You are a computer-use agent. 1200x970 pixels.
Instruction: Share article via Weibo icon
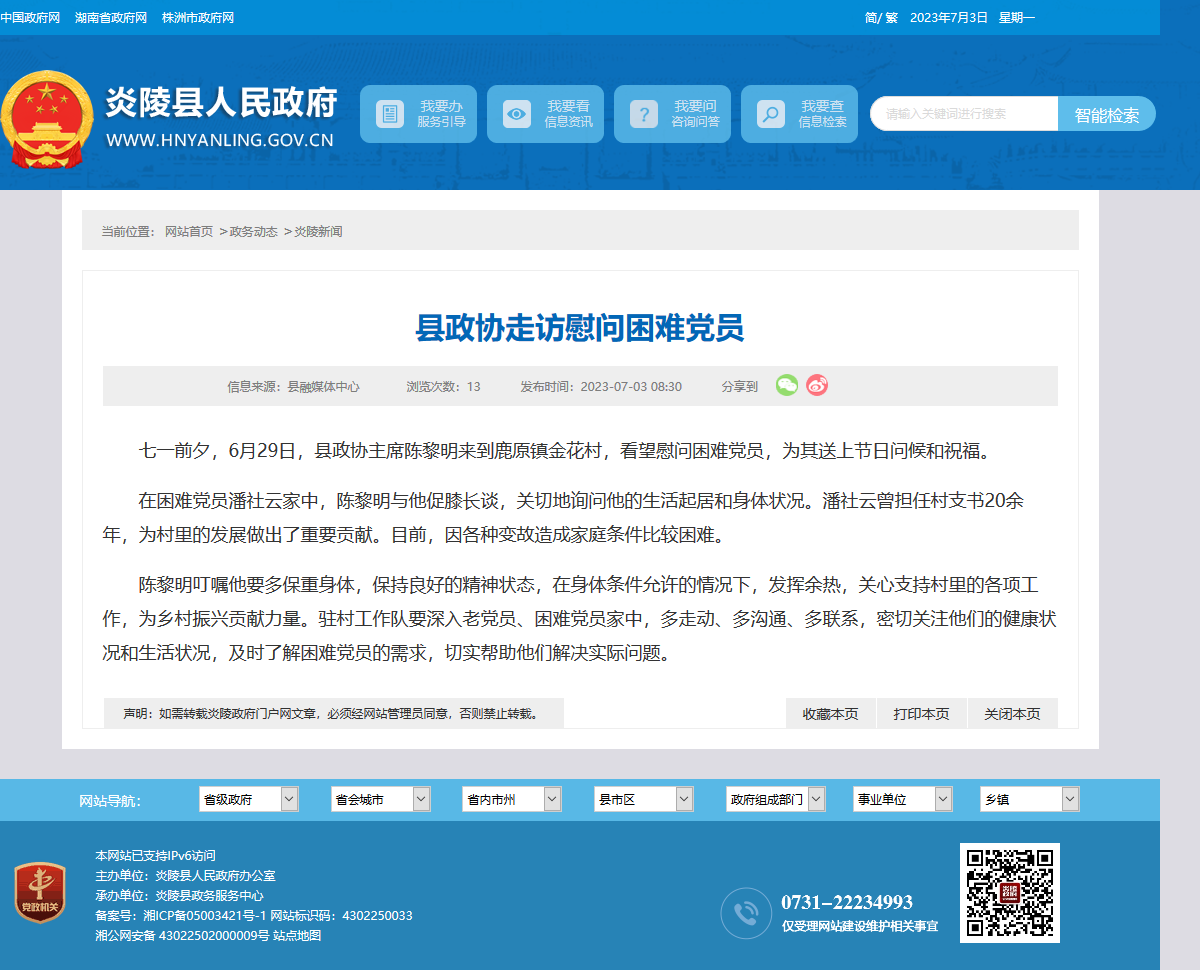coord(817,385)
